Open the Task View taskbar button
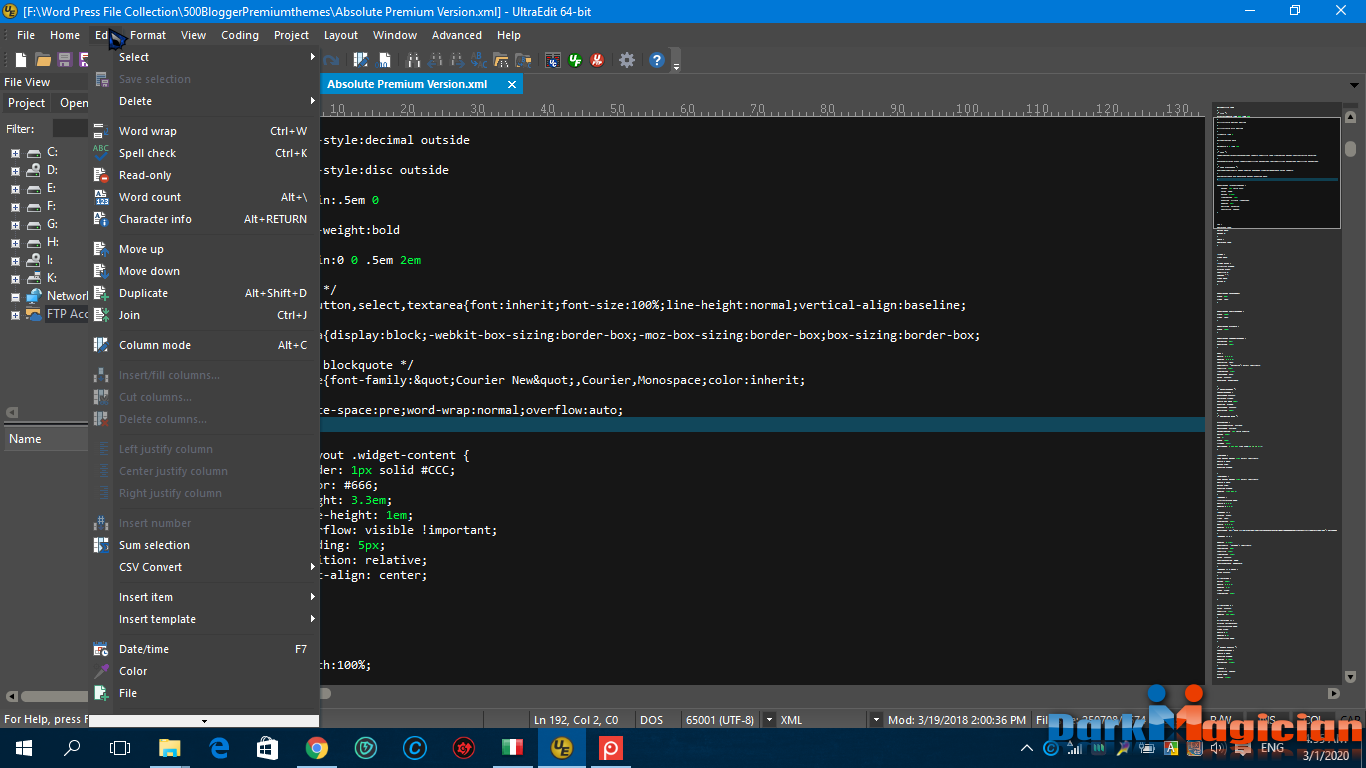 [x=120, y=748]
